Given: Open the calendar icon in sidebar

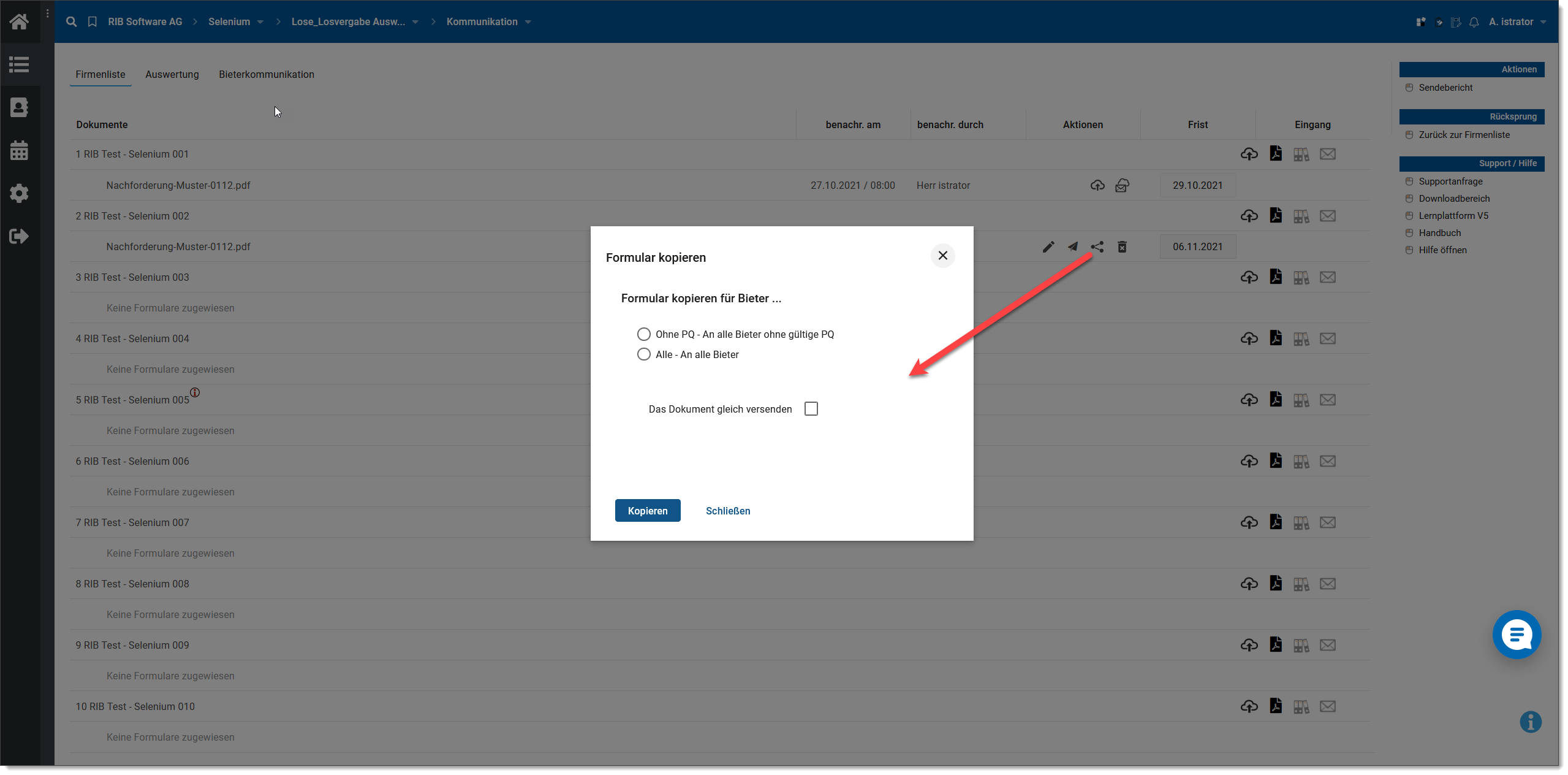Looking at the screenshot, I should pyautogui.click(x=19, y=150).
